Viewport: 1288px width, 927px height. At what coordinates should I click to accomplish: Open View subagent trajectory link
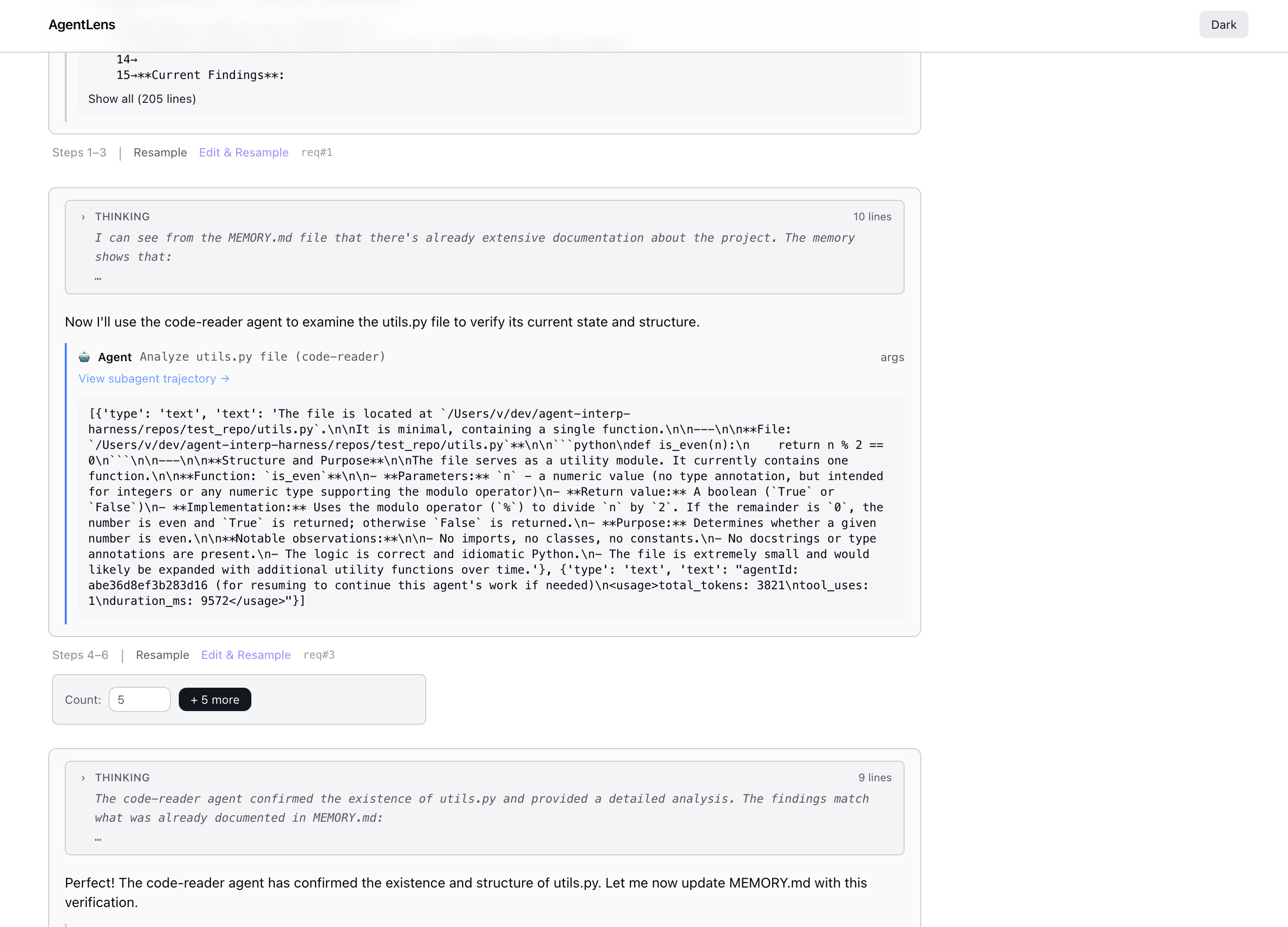tap(153, 379)
